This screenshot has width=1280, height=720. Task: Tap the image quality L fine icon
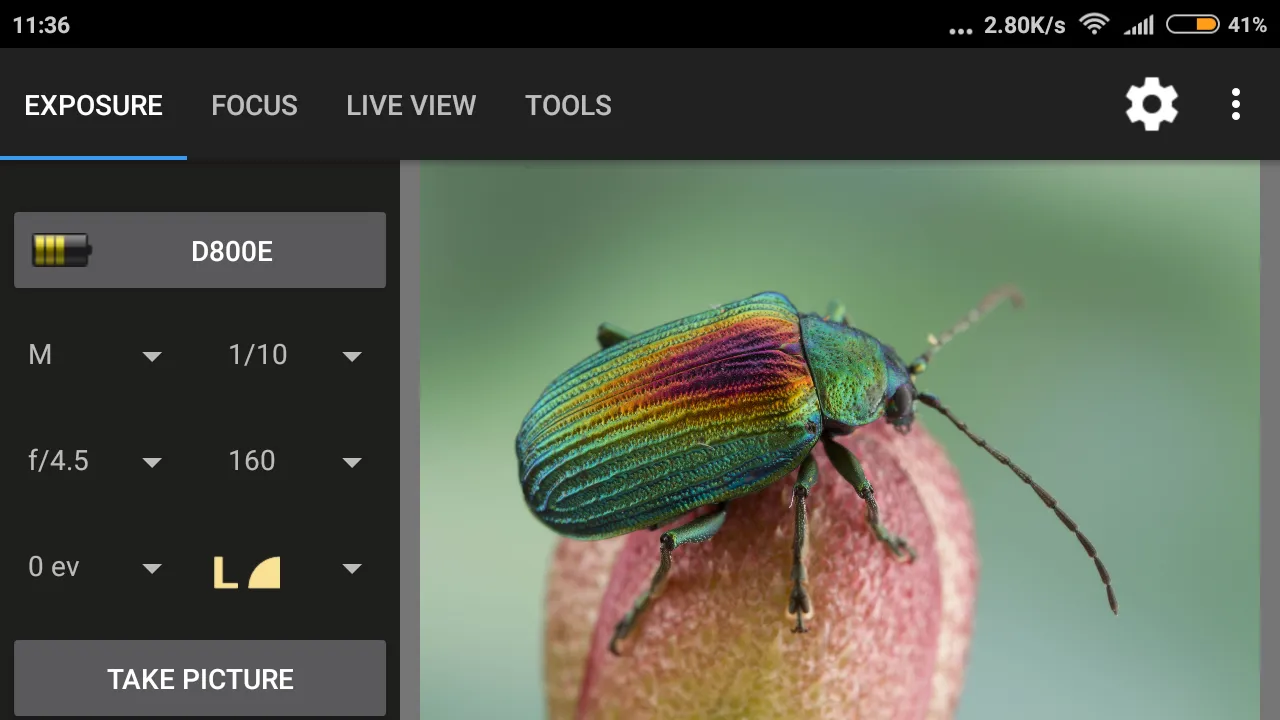(x=247, y=572)
